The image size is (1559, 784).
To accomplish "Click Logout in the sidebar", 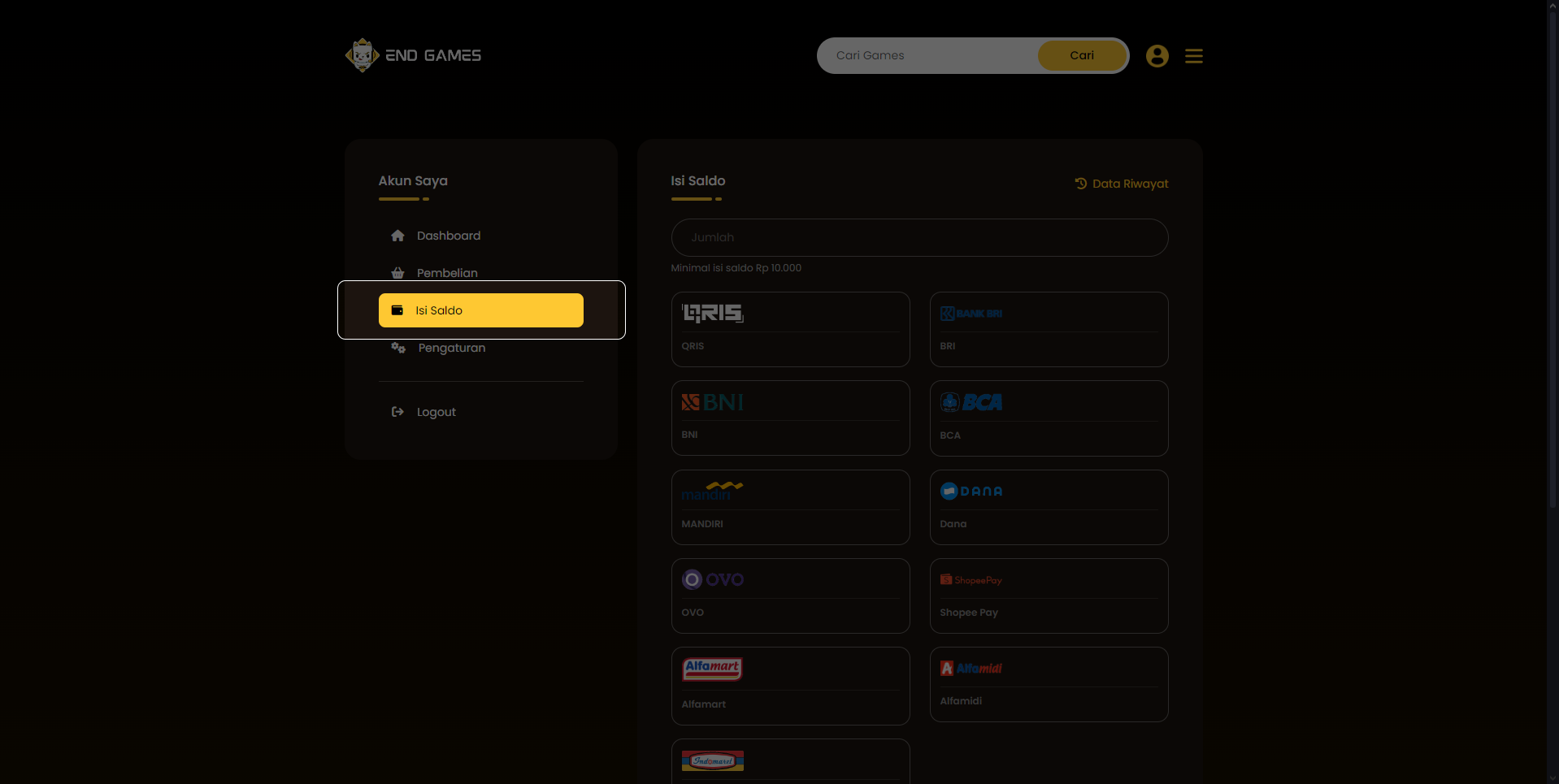I will (481, 412).
